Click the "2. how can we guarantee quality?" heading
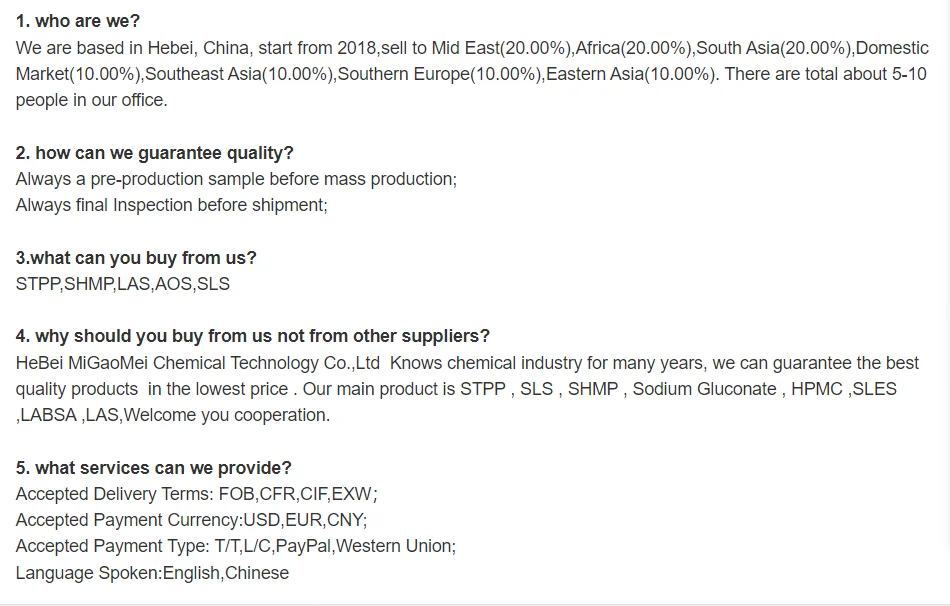 pos(154,153)
